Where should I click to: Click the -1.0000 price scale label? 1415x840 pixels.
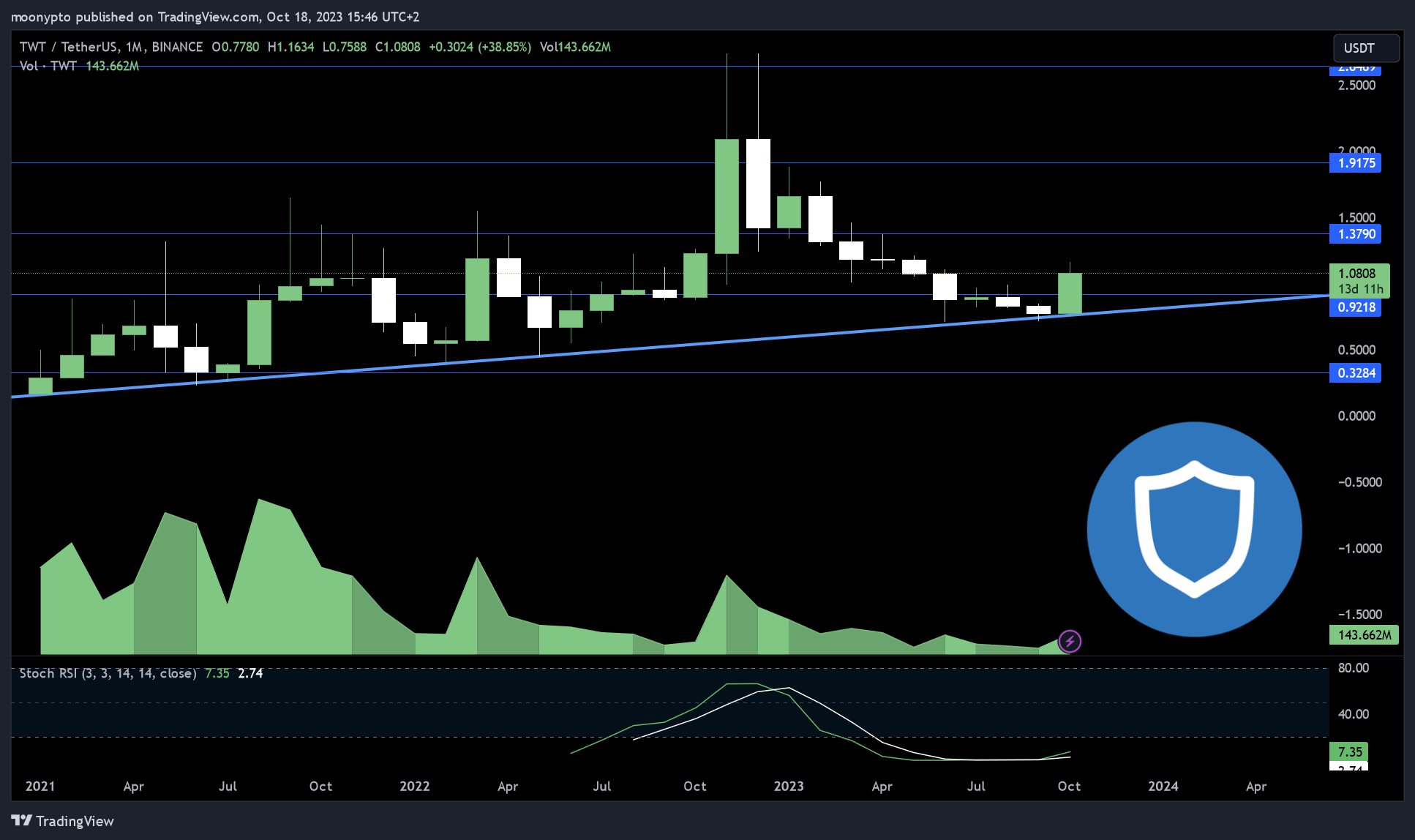pos(1359,549)
